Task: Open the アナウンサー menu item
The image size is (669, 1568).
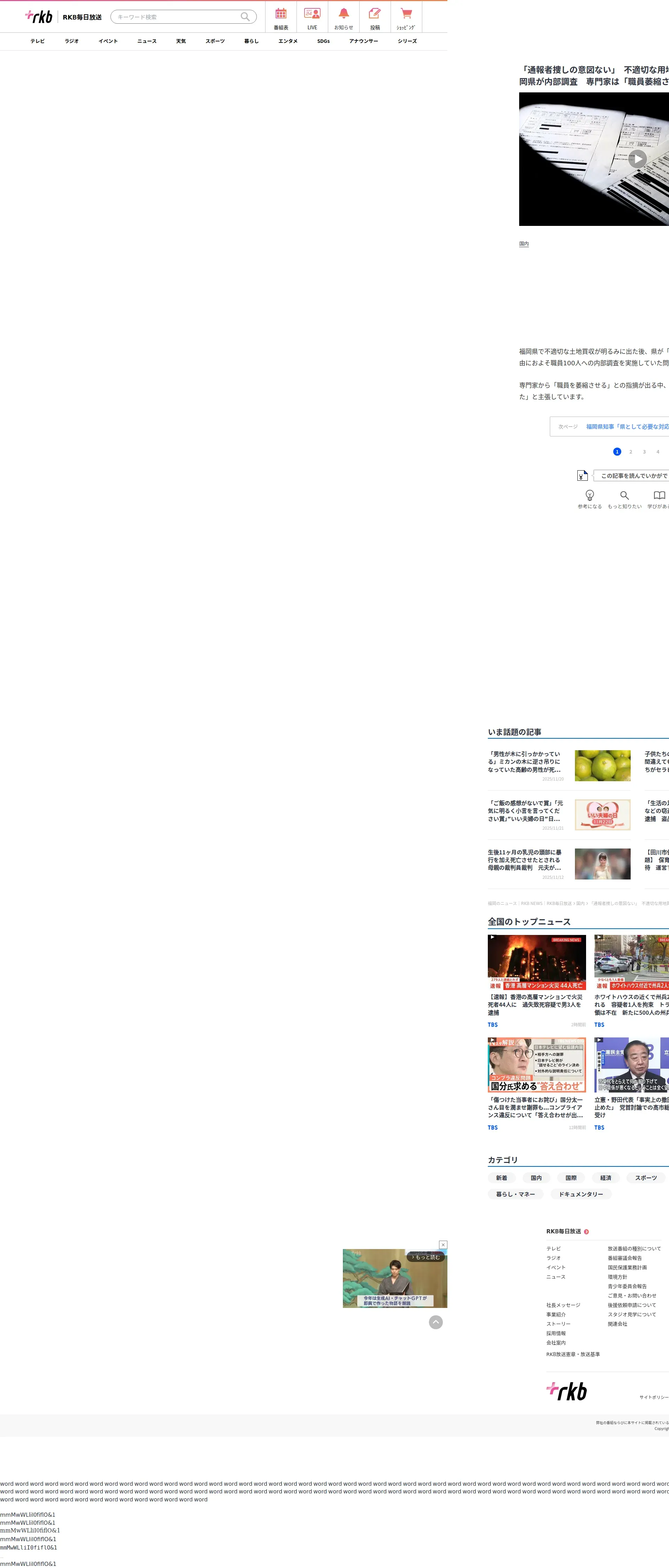Action: 363,41
